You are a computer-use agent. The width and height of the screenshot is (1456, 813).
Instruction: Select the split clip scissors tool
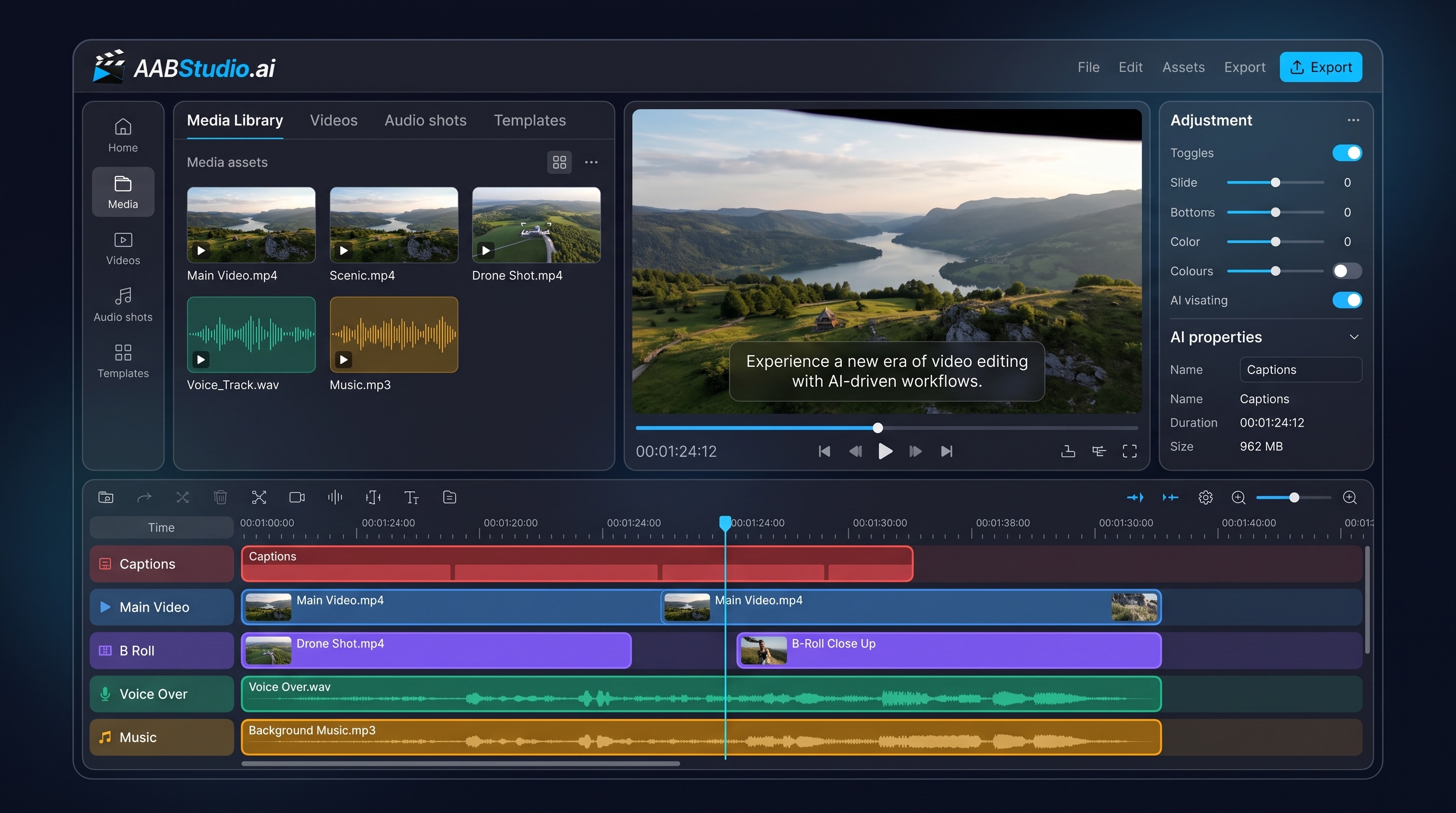point(259,497)
